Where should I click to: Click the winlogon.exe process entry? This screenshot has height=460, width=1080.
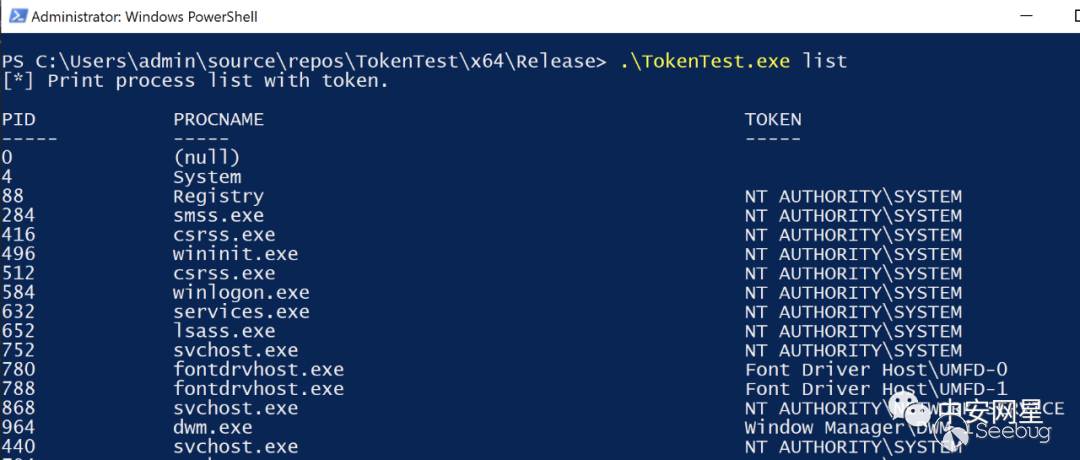tap(241, 293)
